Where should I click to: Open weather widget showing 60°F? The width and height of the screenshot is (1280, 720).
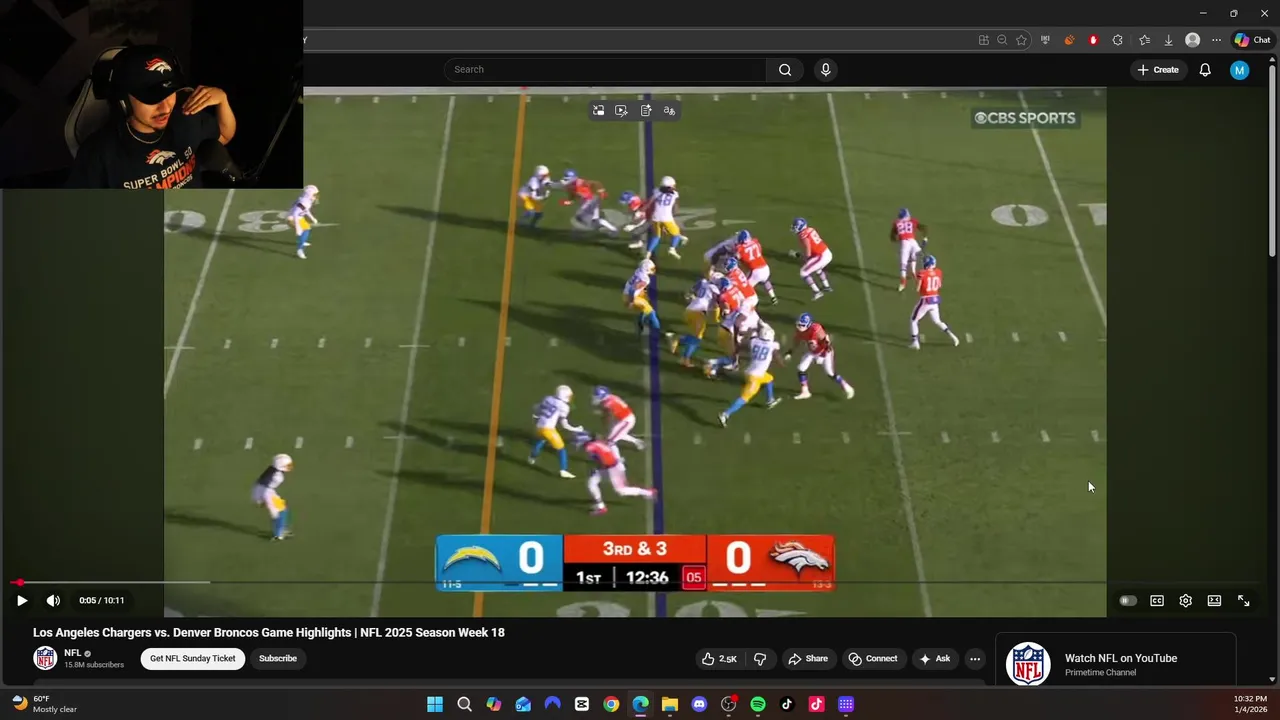coord(45,704)
